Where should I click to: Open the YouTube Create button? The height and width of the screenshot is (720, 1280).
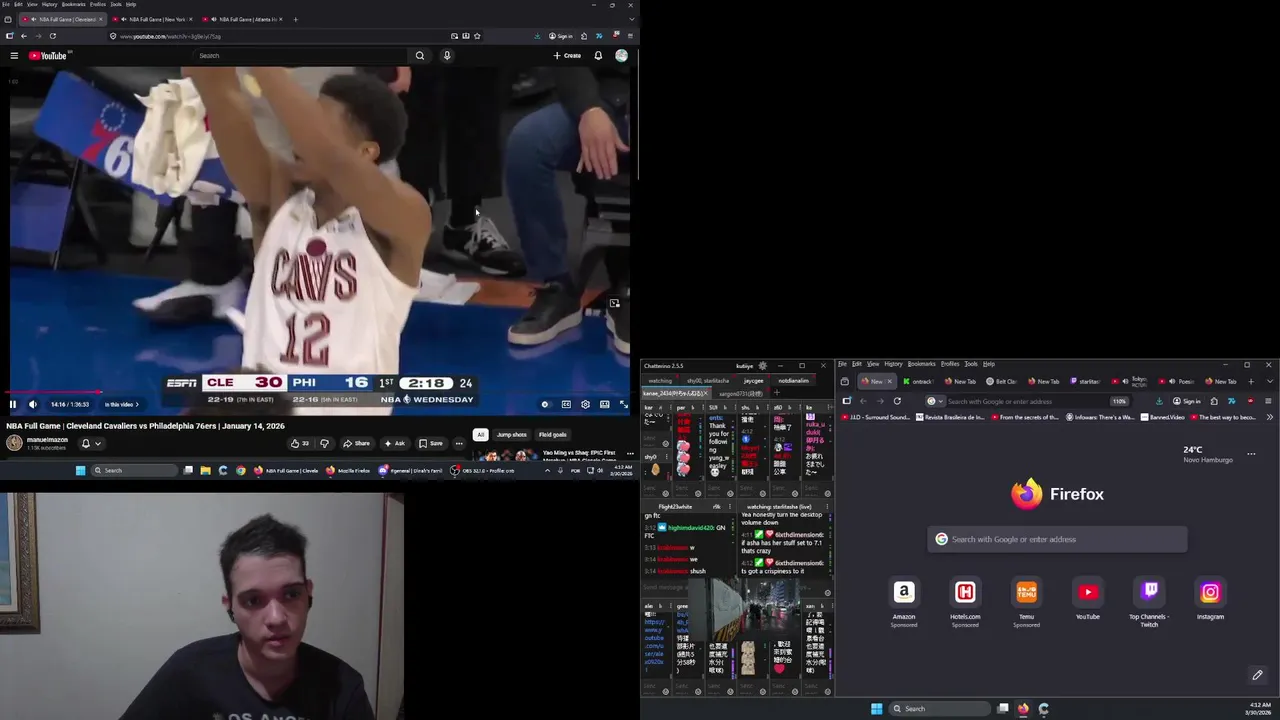pyautogui.click(x=567, y=55)
